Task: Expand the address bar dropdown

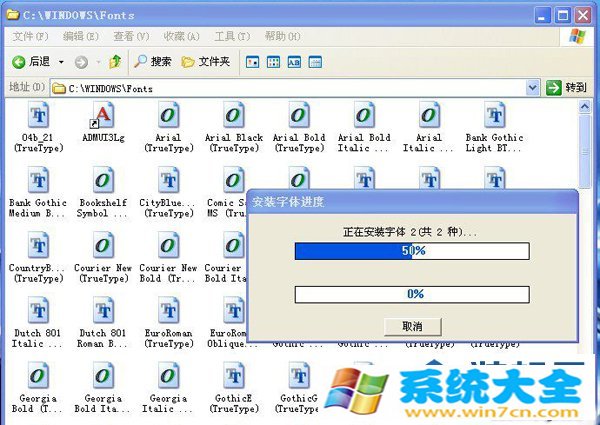Action: pos(532,88)
